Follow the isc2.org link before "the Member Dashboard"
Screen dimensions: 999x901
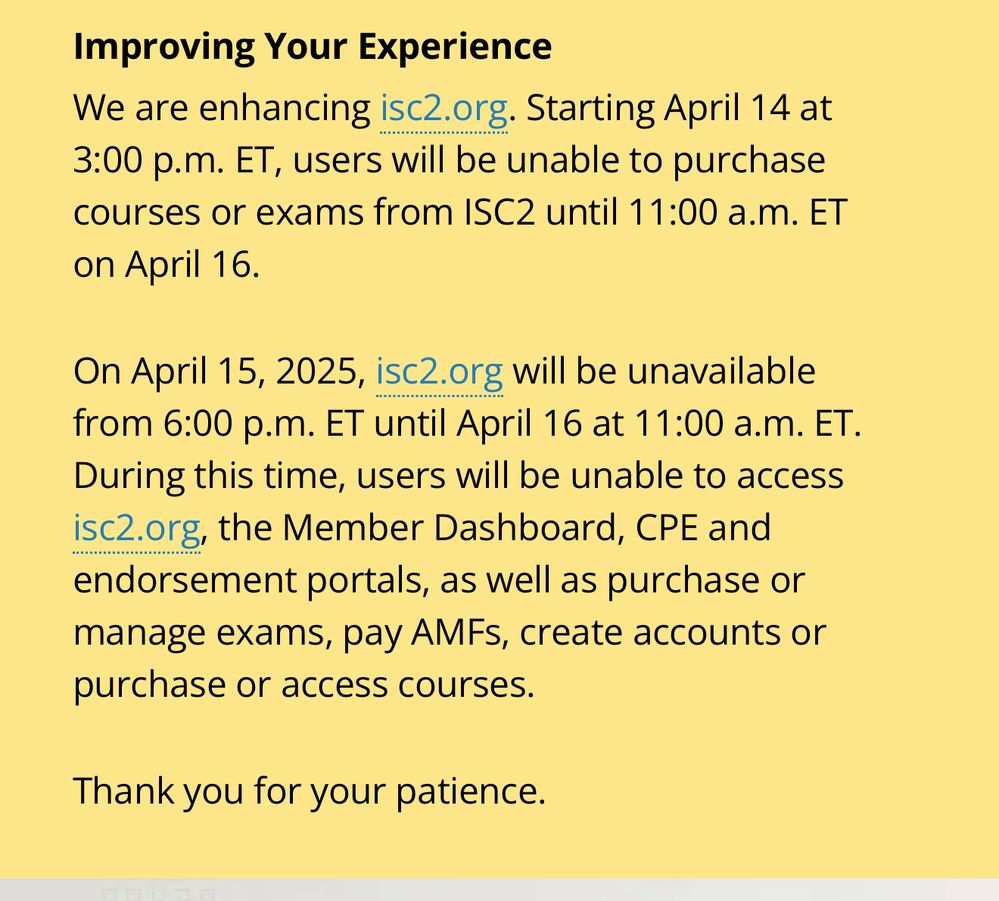click(x=136, y=528)
